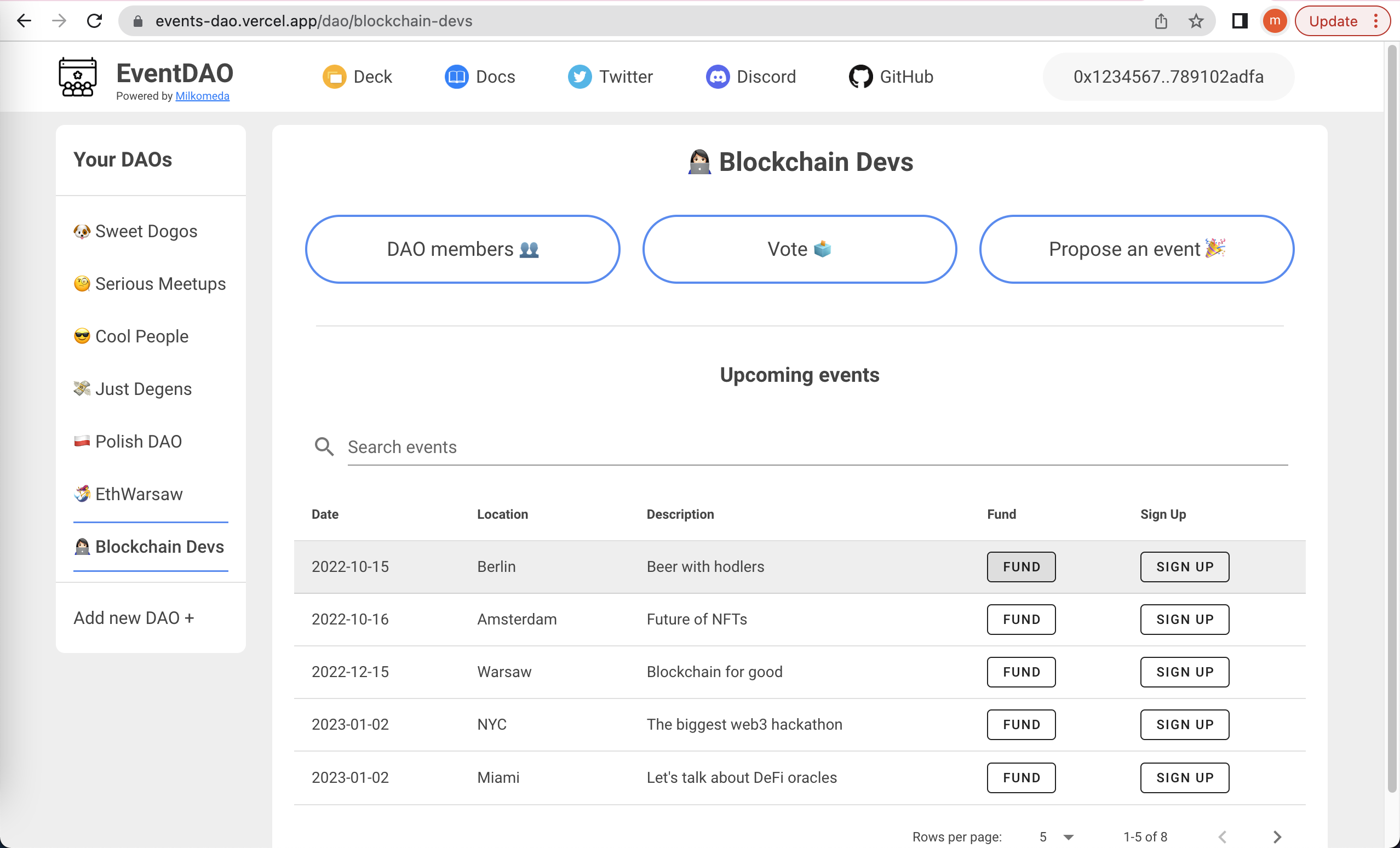Open the Deck from the top navigation
This screenshot has width=1400, height=848.
358,77
